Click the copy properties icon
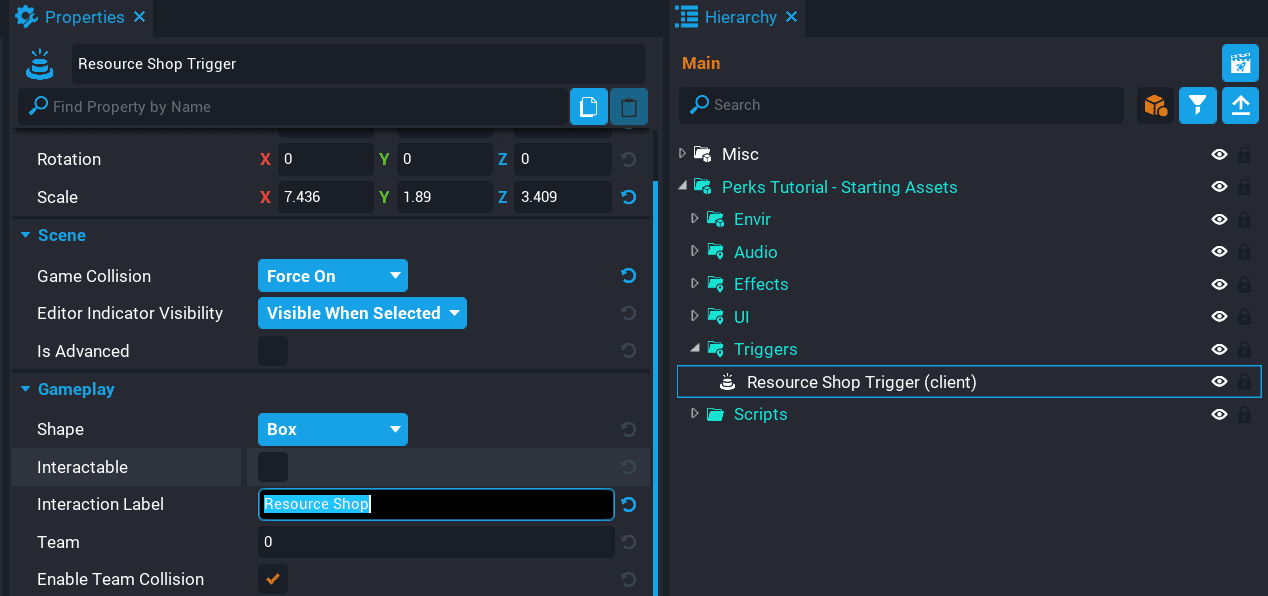The height and width of the screenshot is (596, 1268). coord(589,107)
